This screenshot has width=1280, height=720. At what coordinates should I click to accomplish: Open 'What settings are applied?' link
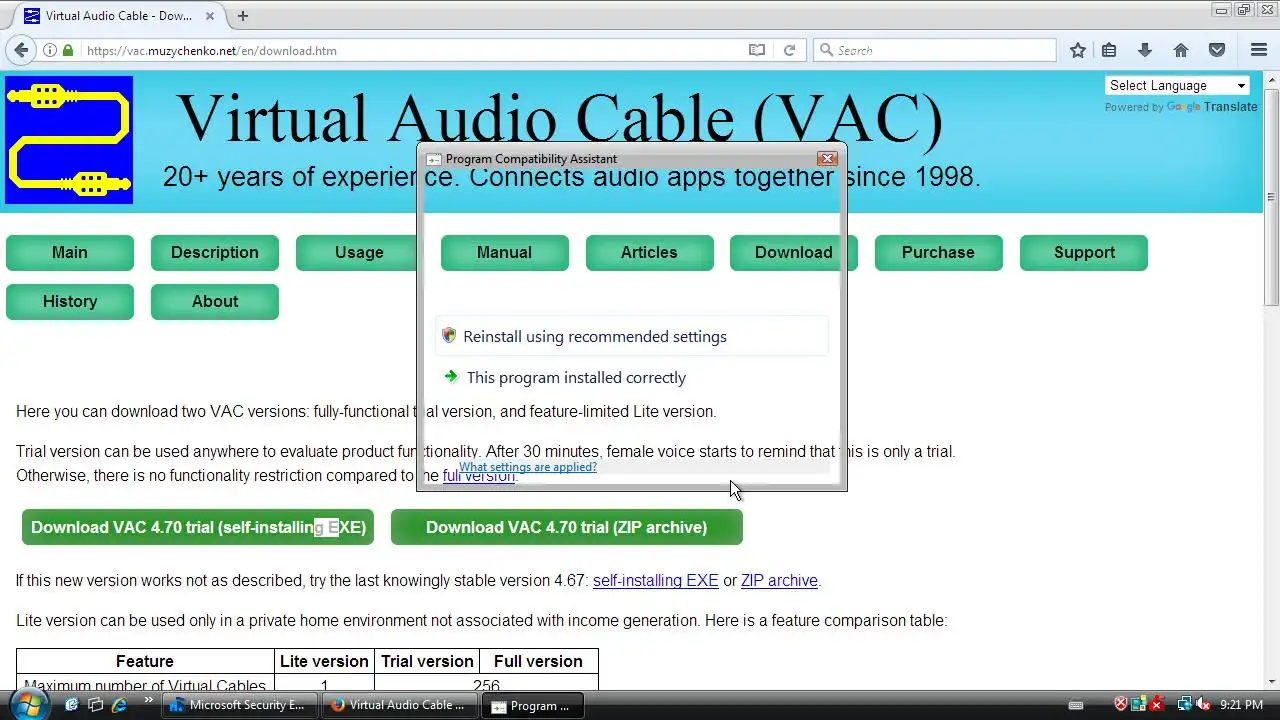[528, 467]
